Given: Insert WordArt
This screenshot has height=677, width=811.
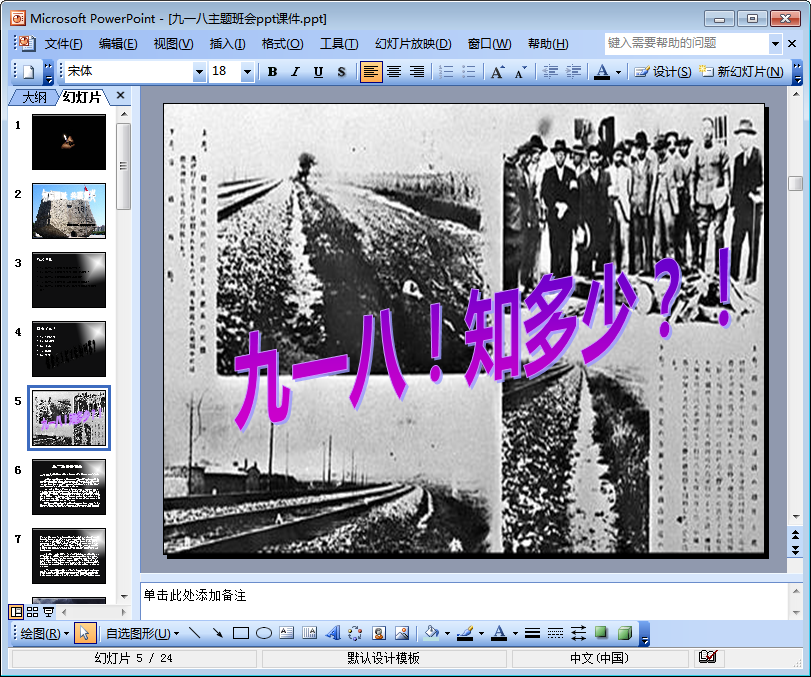Looking at the screenshot, I should pyautogui.click(x=333, y=633).
